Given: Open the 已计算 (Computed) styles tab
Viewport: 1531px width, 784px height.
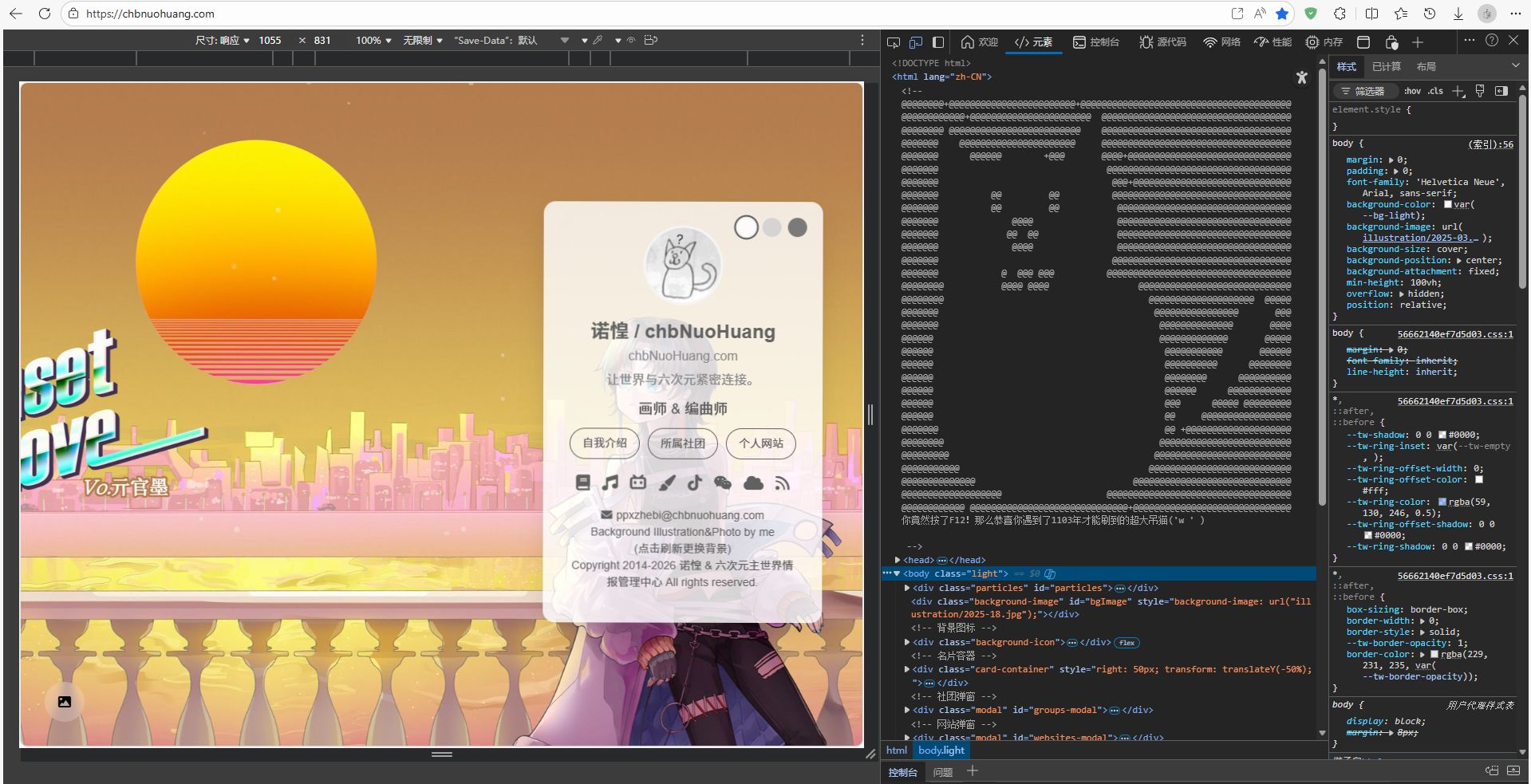Looking at the screenshot, I should pyautogui.click(x=1386, y=66).
